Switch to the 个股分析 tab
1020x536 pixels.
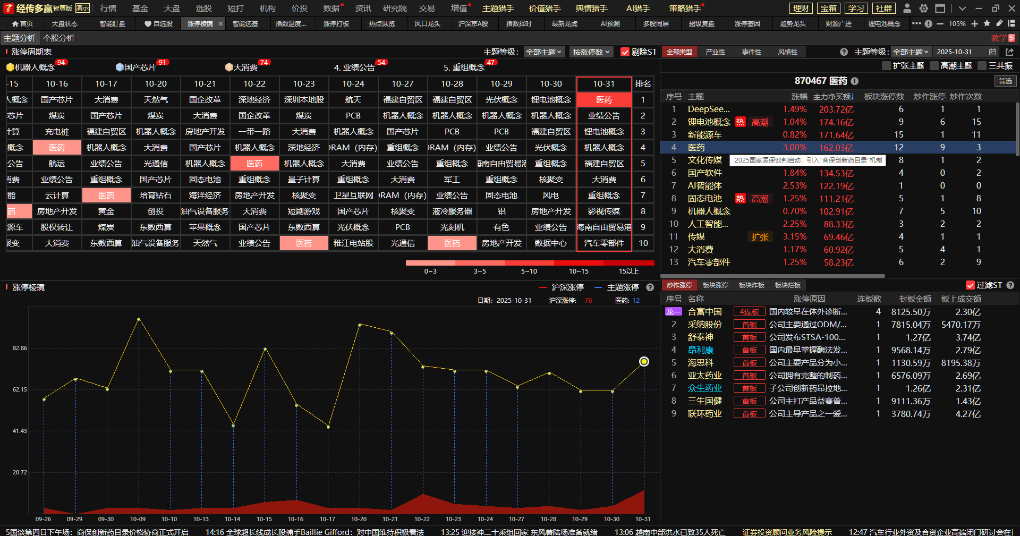[x=58, y=38]
